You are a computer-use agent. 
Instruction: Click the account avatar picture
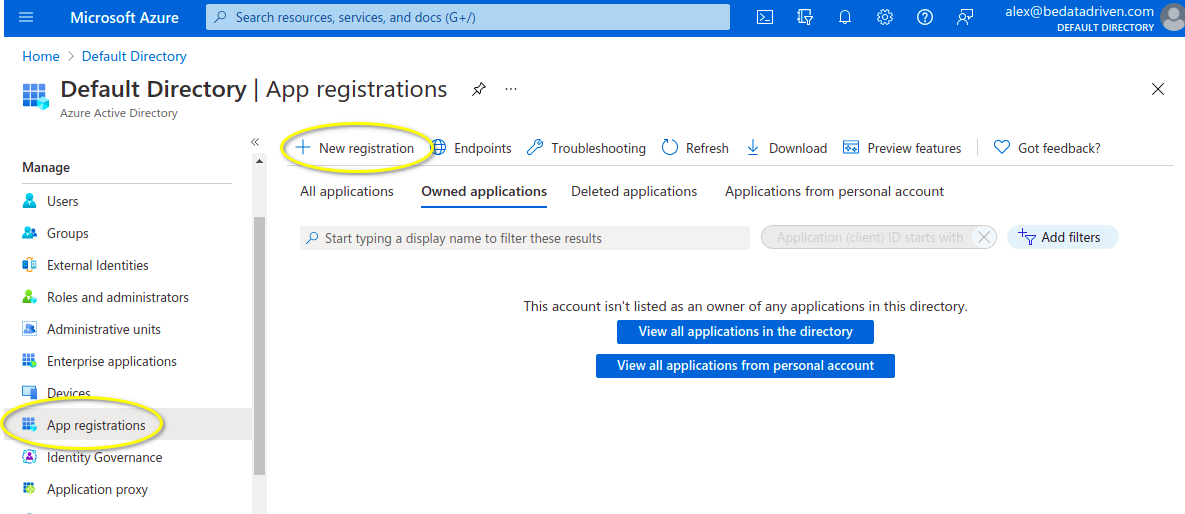(1173, 17)
